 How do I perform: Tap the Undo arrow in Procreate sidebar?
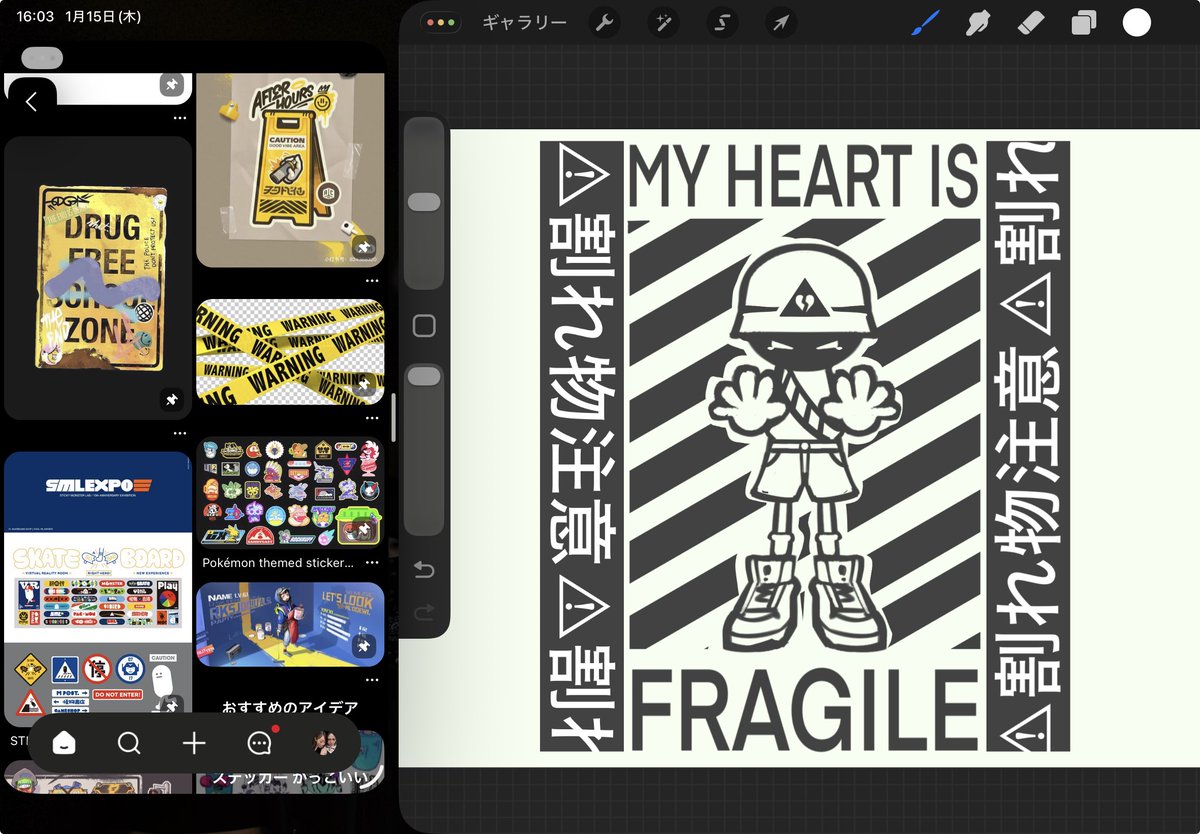tap(424, 570)
